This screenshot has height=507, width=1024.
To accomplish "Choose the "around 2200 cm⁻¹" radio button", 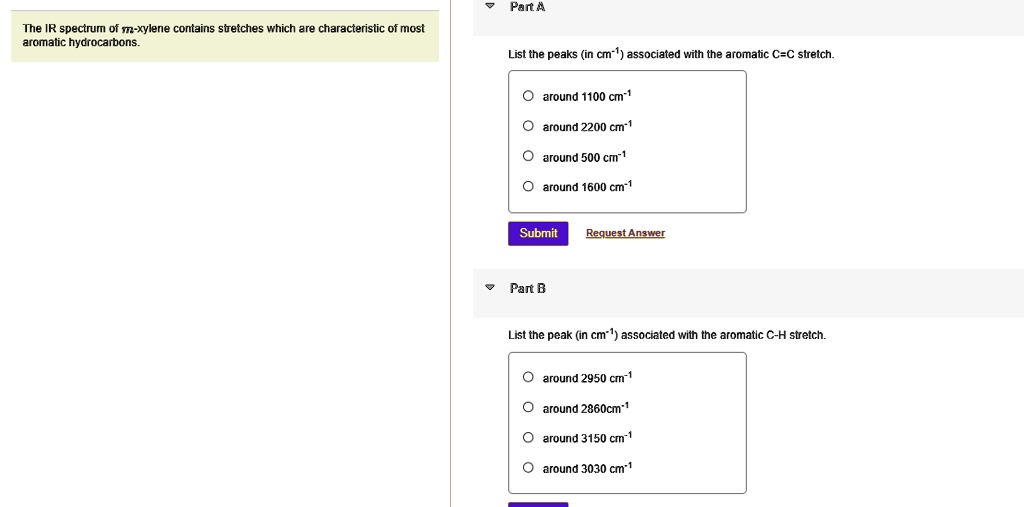I will point(528,127).
